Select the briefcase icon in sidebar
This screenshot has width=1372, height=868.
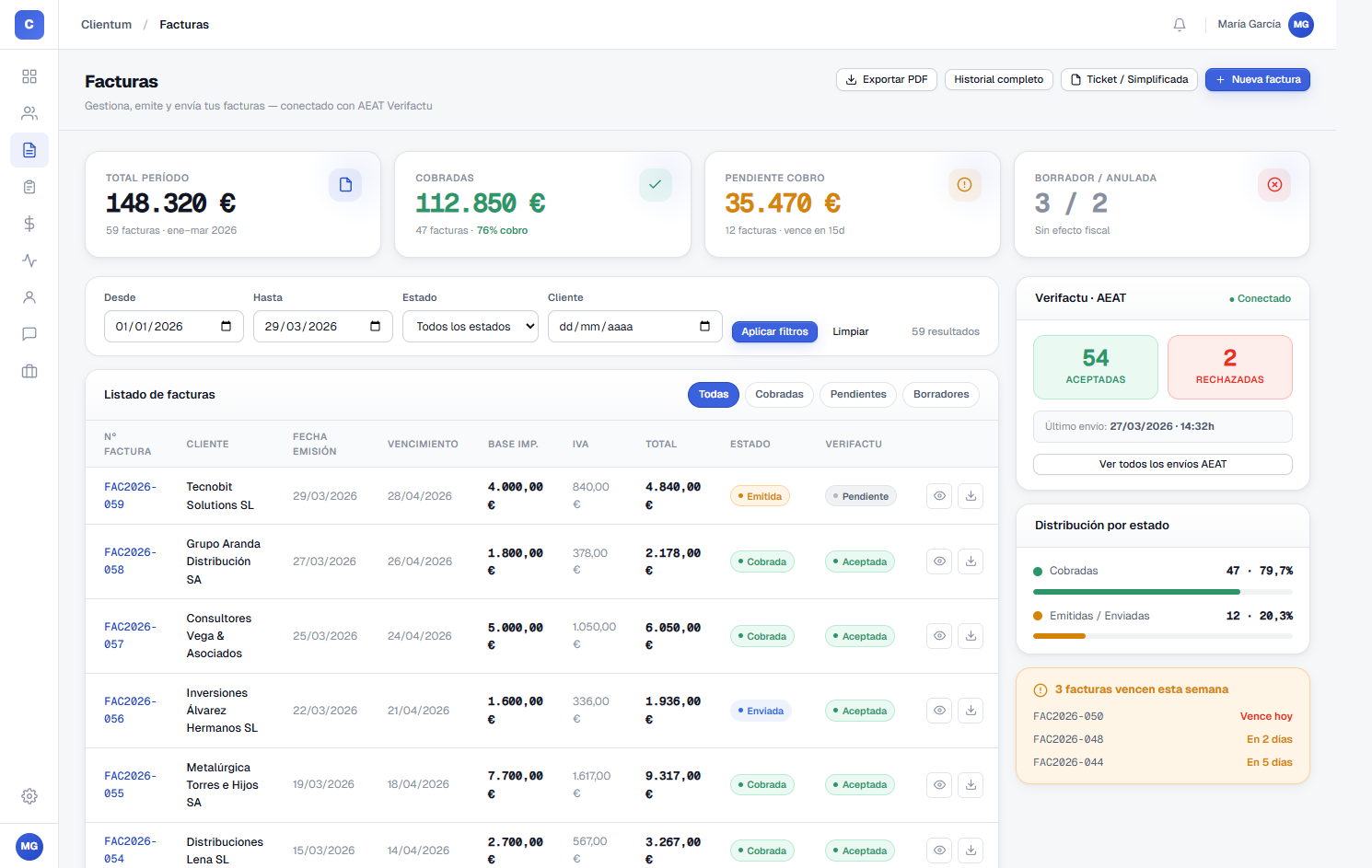(29, 371)
